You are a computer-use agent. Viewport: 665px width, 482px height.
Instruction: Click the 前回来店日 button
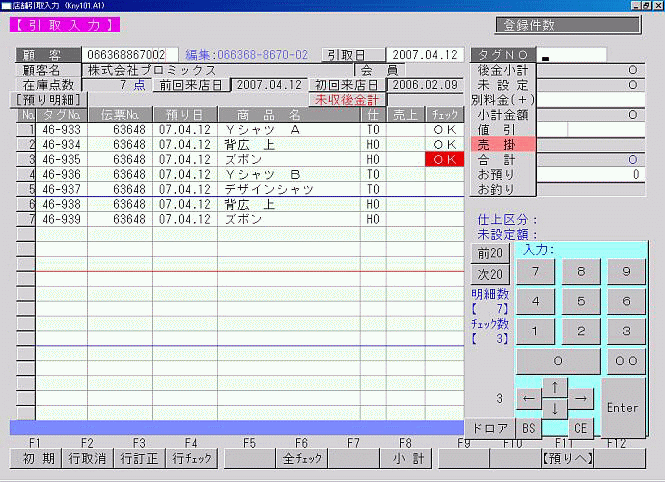(x=191, y=85)
